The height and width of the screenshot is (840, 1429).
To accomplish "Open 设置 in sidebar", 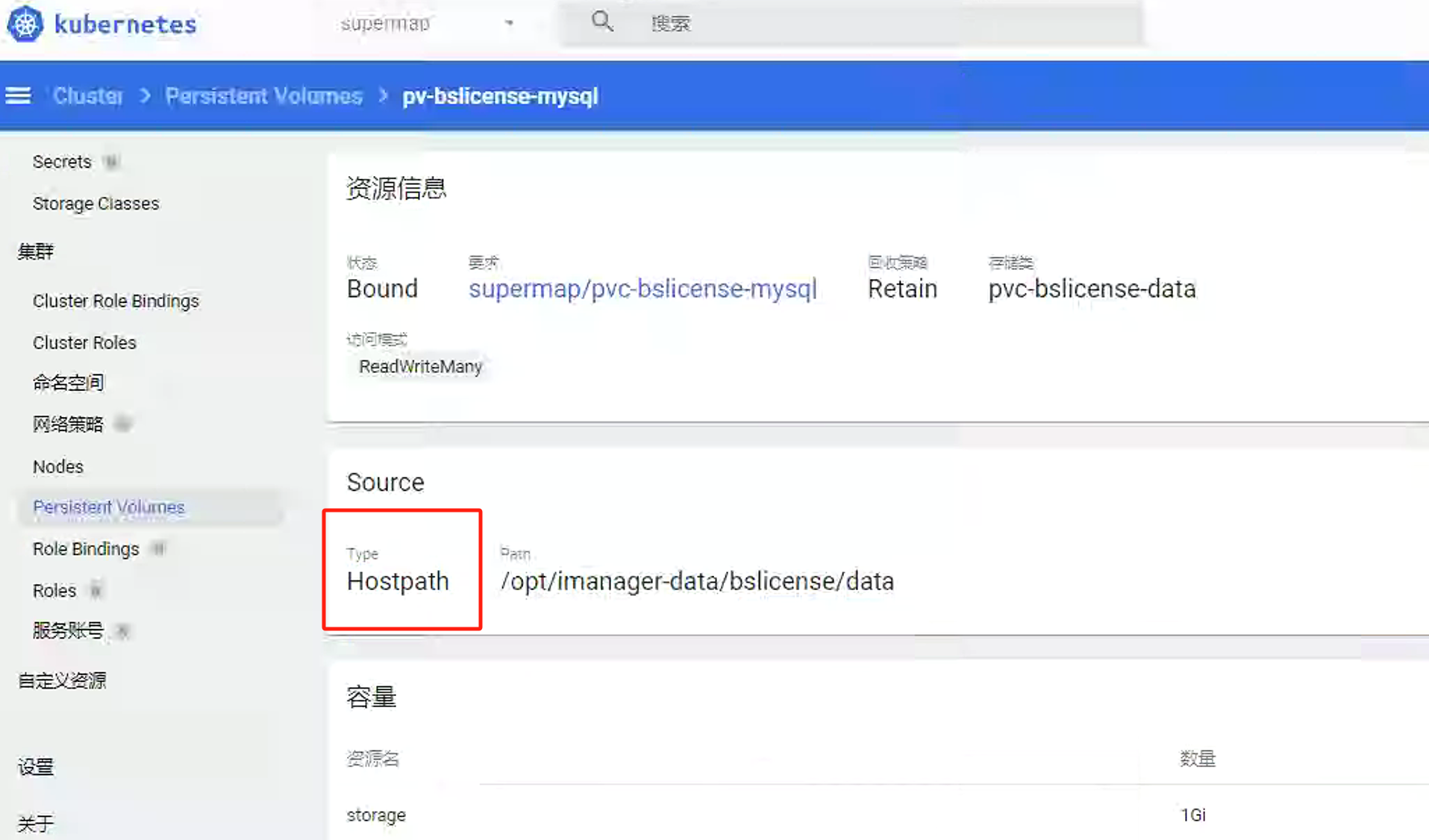I will pyautogui.click(x=36, y=768).
